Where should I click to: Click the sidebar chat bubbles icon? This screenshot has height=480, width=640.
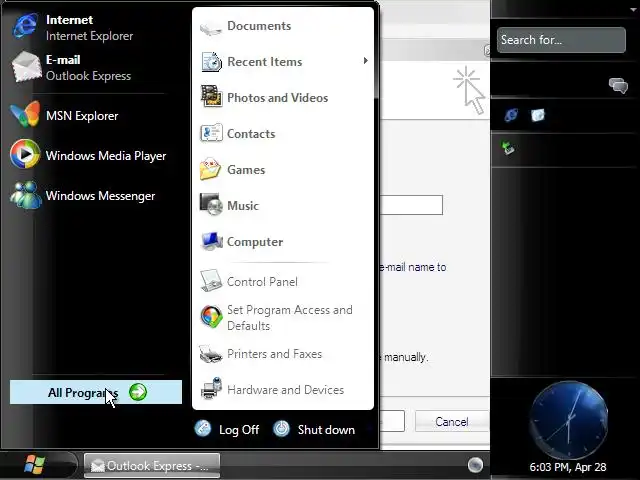[x=618, y=86]
